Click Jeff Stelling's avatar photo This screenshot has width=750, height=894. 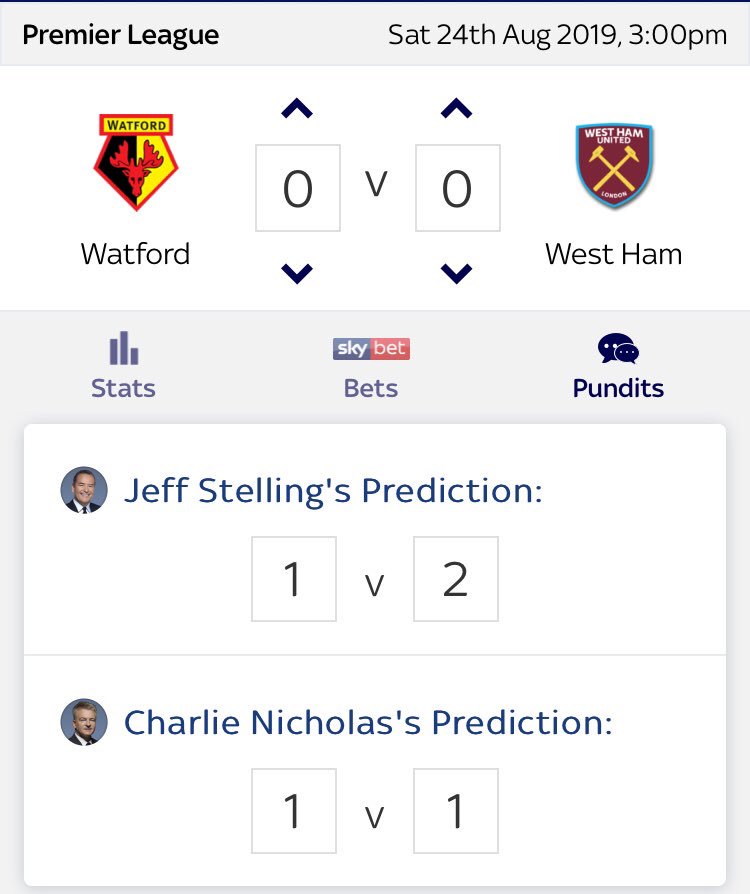pos(84,490)
